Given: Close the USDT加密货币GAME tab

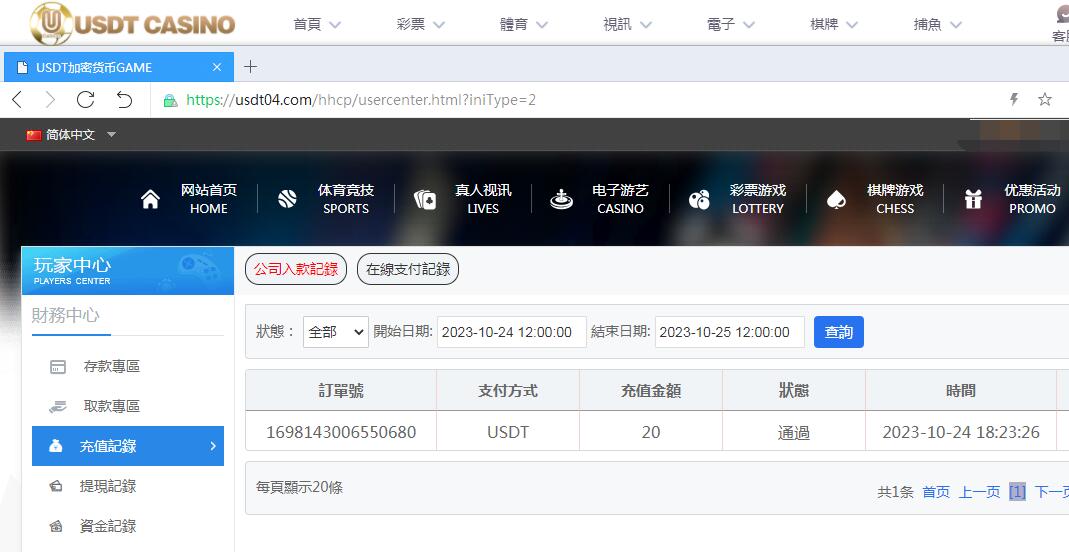Looking at the screenshot, I should tap(217, 67).
